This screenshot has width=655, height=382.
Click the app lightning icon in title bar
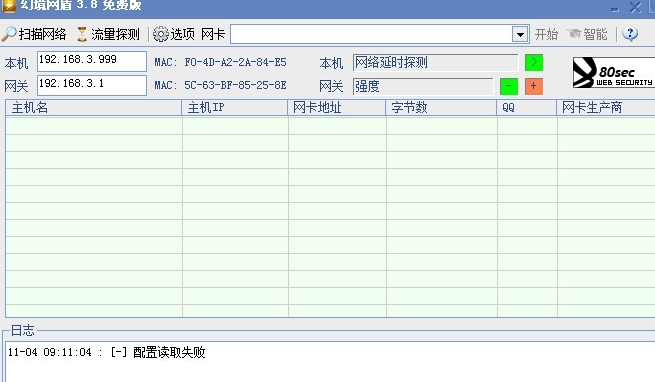click(x=8, y=6)
